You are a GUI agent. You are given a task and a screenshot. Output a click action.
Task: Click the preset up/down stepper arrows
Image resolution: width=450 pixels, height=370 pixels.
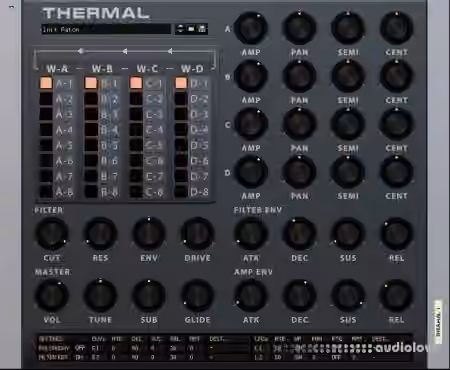click(x=180, y=29)
